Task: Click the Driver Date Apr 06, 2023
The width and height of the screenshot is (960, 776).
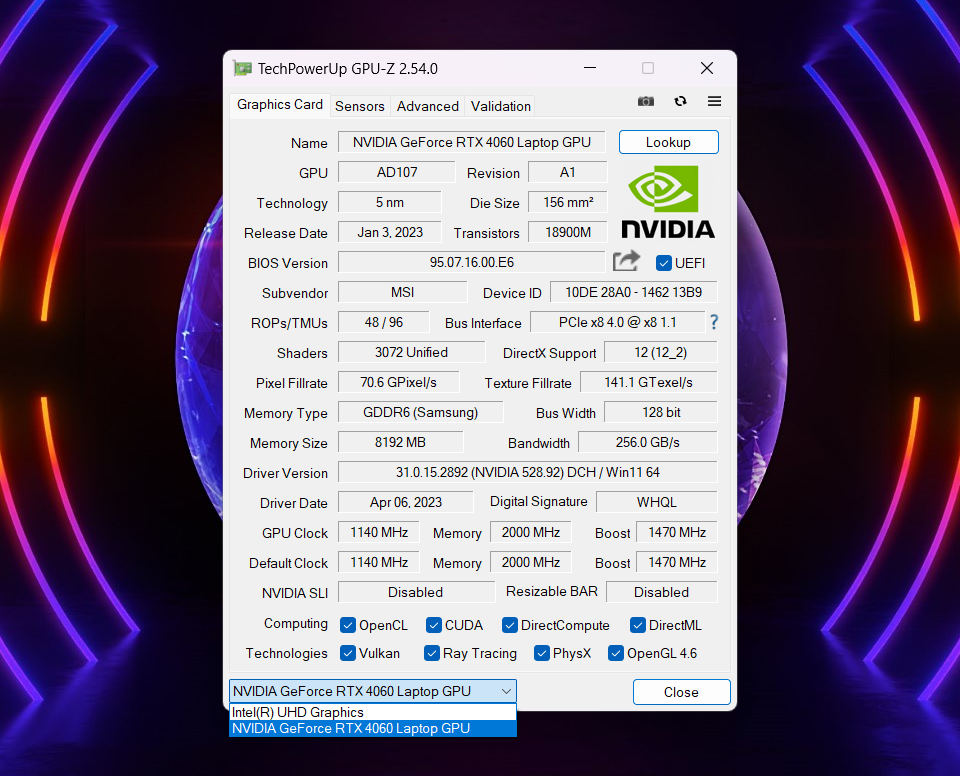Action: [405, 502]
